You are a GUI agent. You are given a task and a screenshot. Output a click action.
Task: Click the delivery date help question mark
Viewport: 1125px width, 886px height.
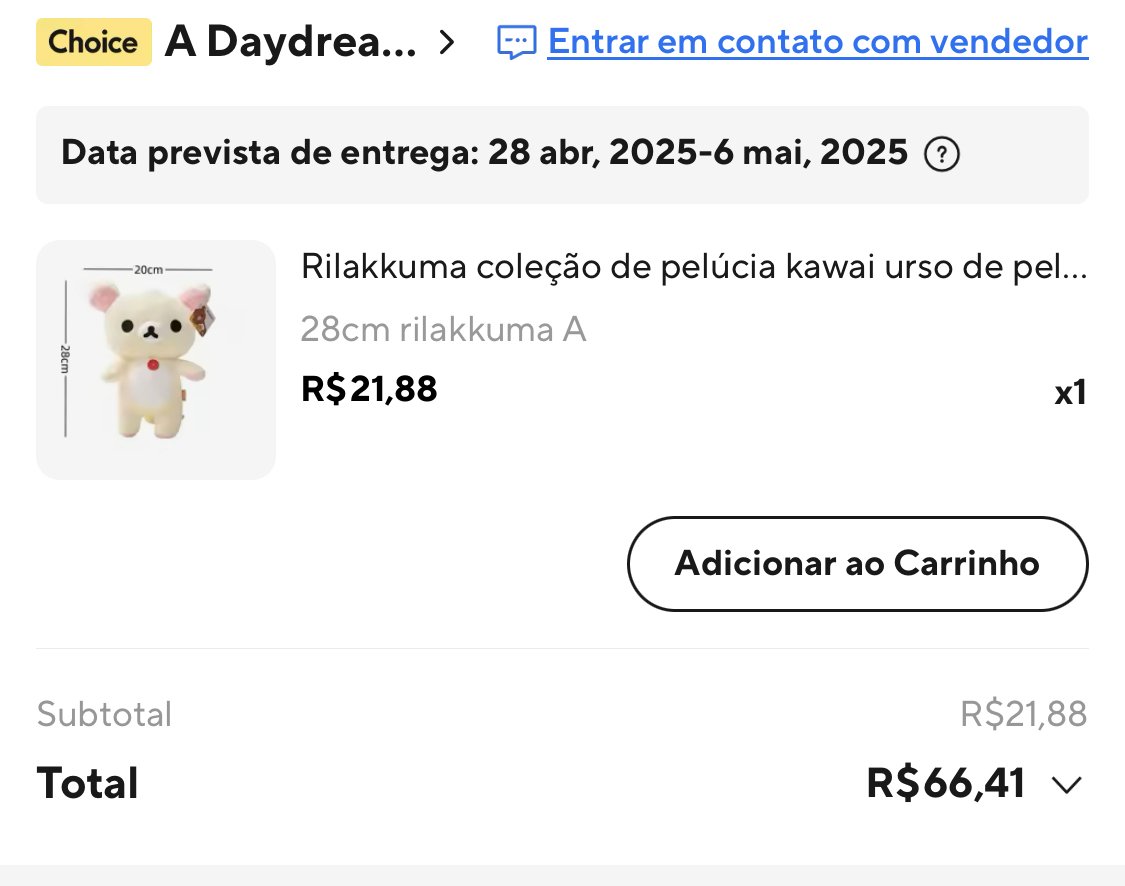tap(941, 155)
